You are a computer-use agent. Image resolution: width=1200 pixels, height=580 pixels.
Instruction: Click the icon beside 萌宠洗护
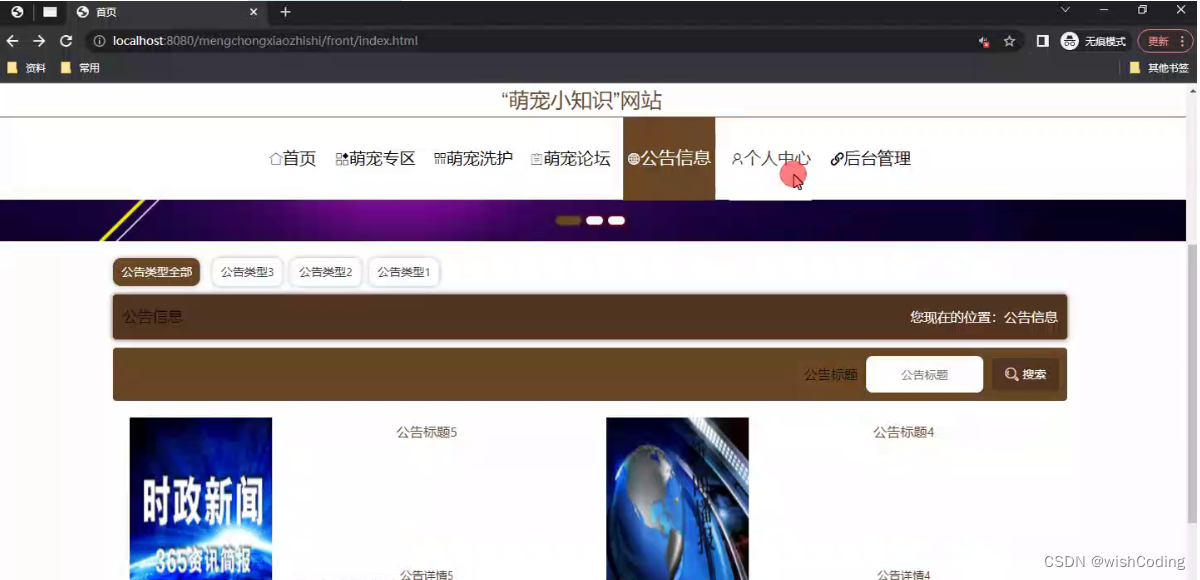pos(439,158)
